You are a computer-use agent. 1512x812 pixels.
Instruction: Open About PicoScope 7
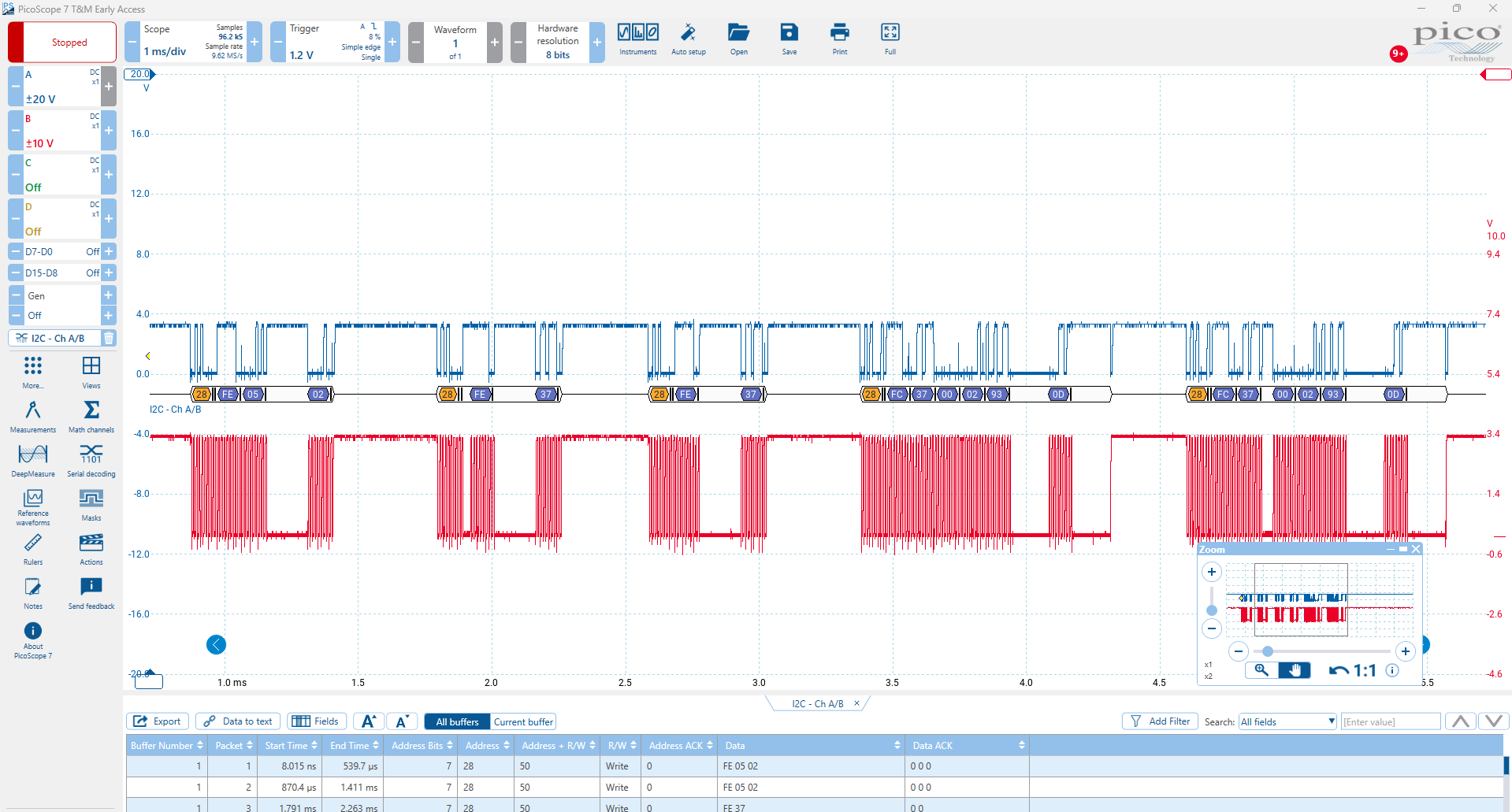[33, 640]
